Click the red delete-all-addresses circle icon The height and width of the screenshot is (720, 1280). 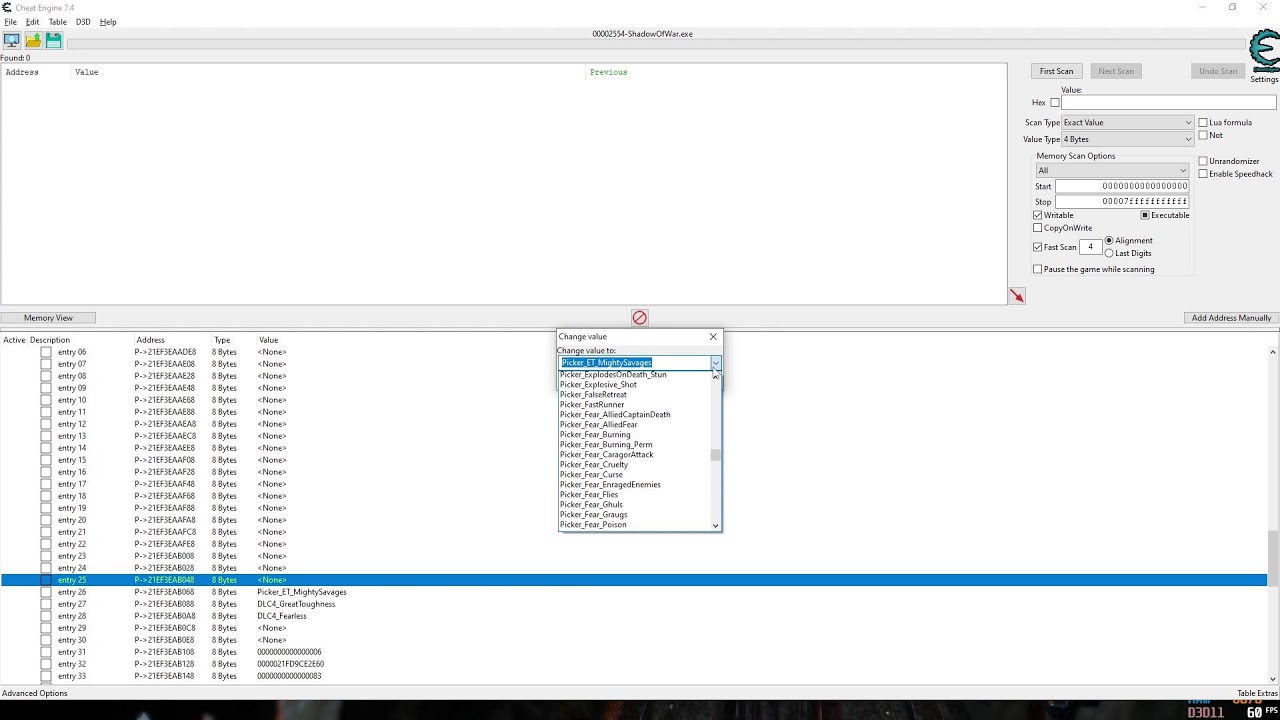[x=640, y=318]
